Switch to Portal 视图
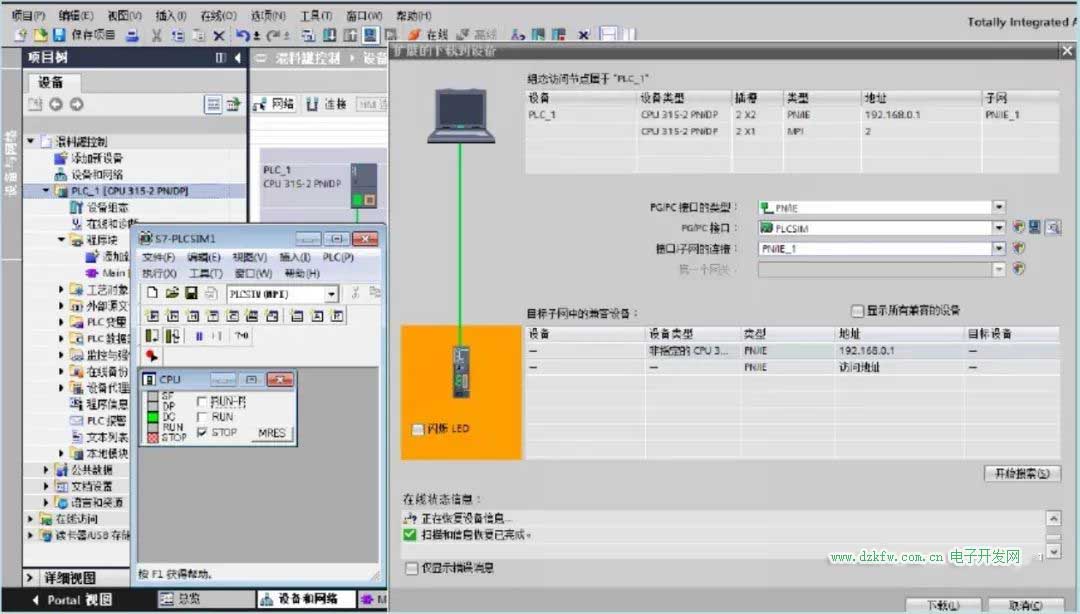The image size is (1080, 614). (x=72, y=600)
